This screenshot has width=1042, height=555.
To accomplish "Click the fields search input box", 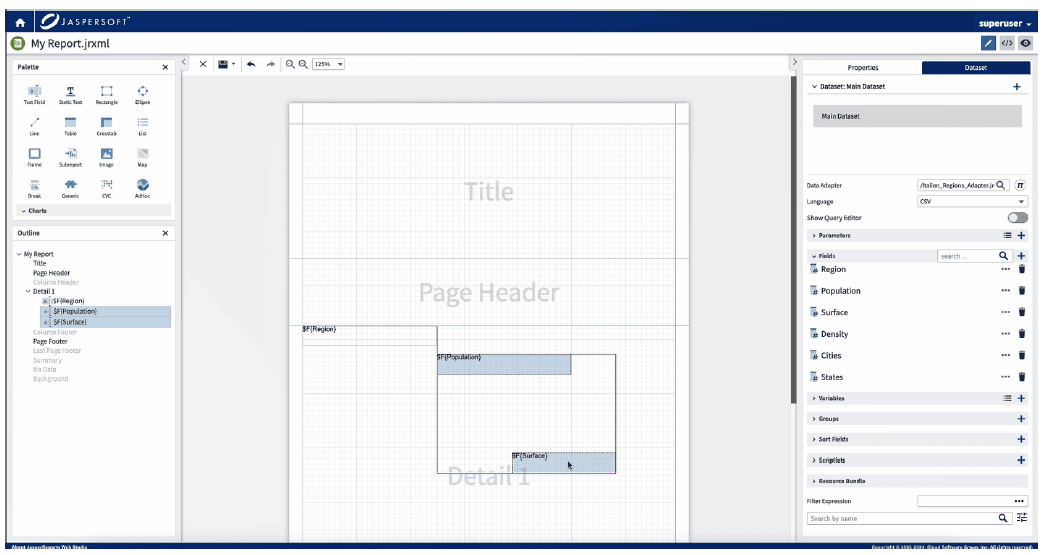I will click(966, 256).
